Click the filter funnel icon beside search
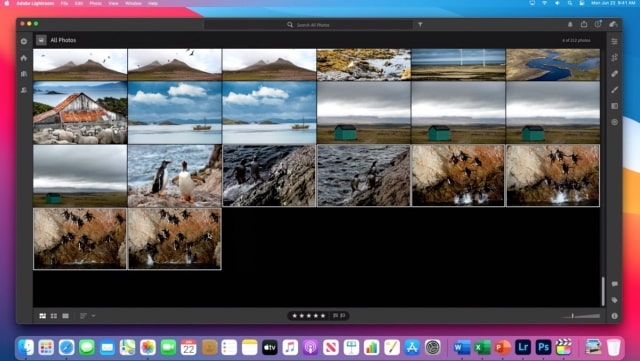 point(420,25)
